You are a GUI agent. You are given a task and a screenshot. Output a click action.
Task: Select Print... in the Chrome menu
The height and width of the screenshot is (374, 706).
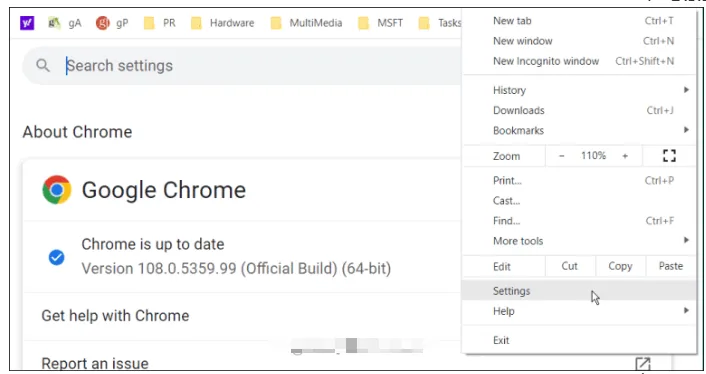580,180
